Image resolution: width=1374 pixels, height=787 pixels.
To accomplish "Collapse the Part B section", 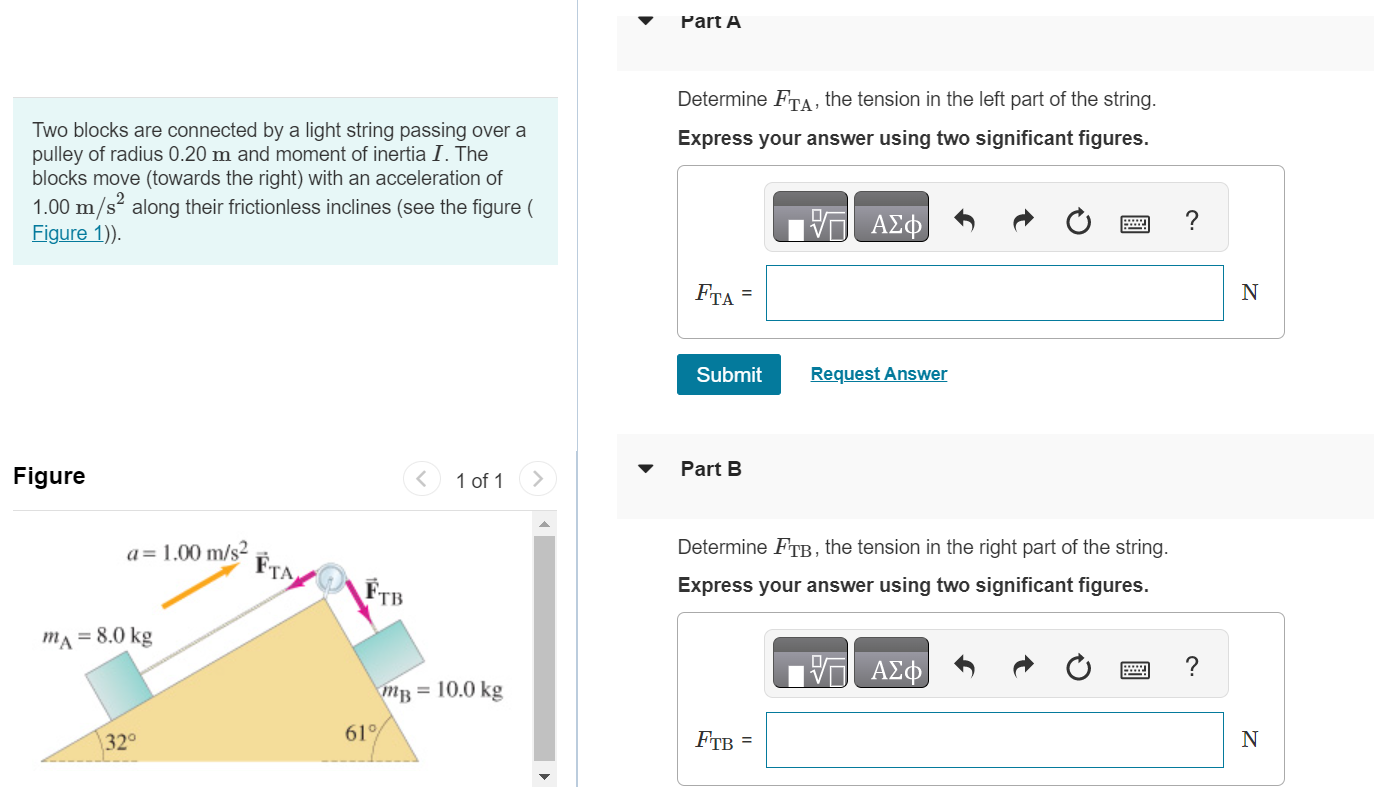I will [645, 468].
